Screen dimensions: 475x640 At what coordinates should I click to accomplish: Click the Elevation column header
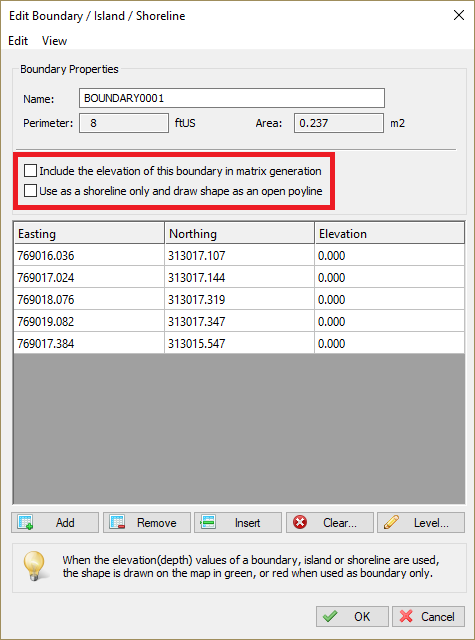(390, 233)
